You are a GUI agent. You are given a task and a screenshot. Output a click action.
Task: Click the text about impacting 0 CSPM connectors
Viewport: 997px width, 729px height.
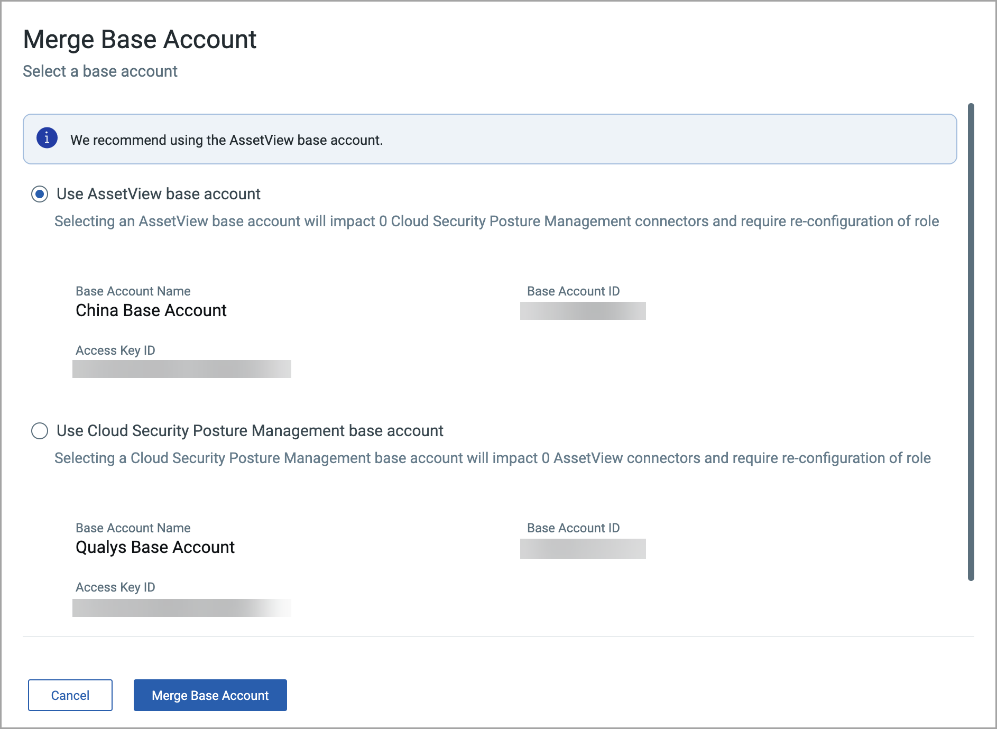[x=497, y=221]
